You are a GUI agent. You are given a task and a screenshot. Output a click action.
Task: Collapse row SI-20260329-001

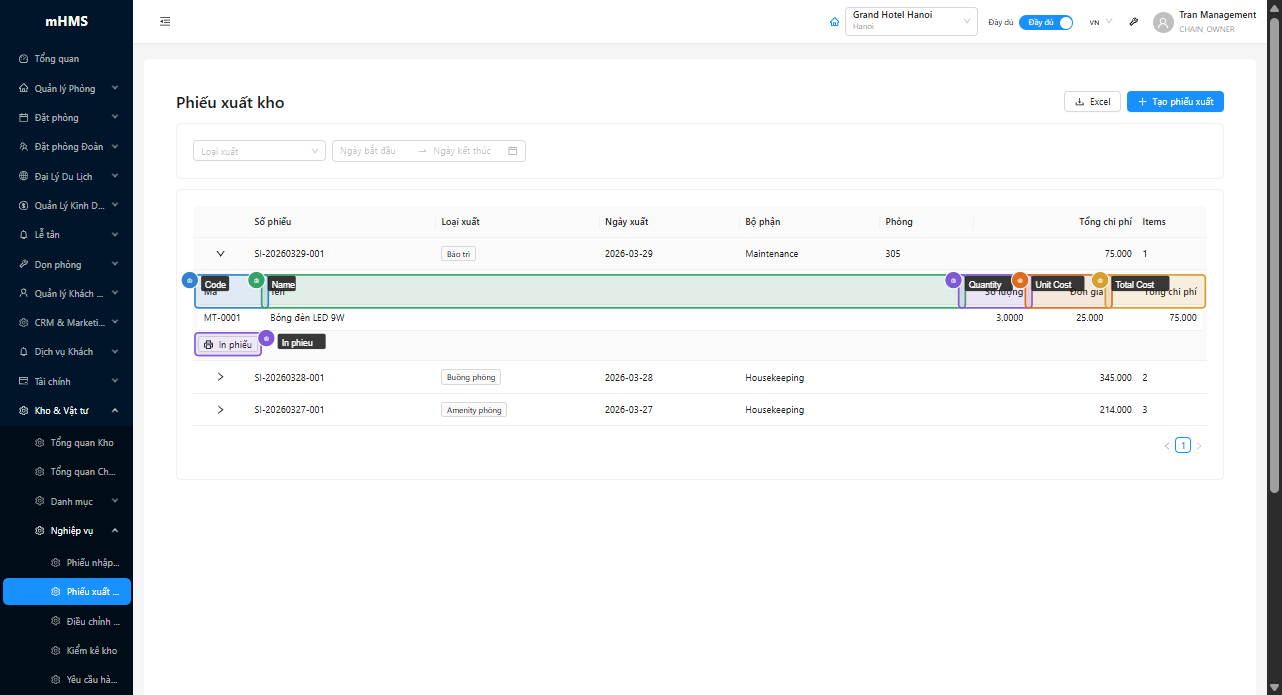pyautogui.click(x=221, y=254)
